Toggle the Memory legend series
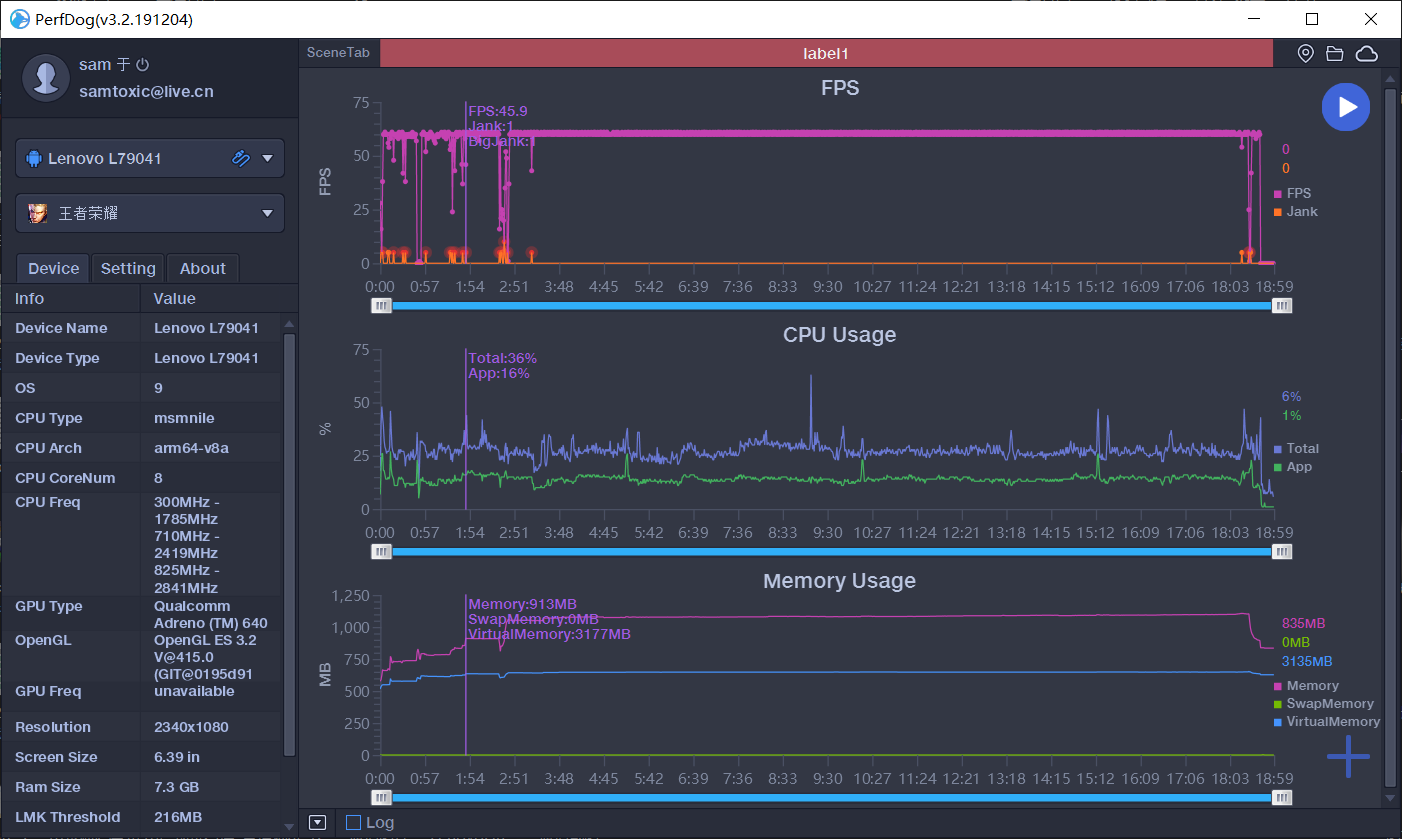This screenshot has height=839, width=1402. pos(1306,685)
